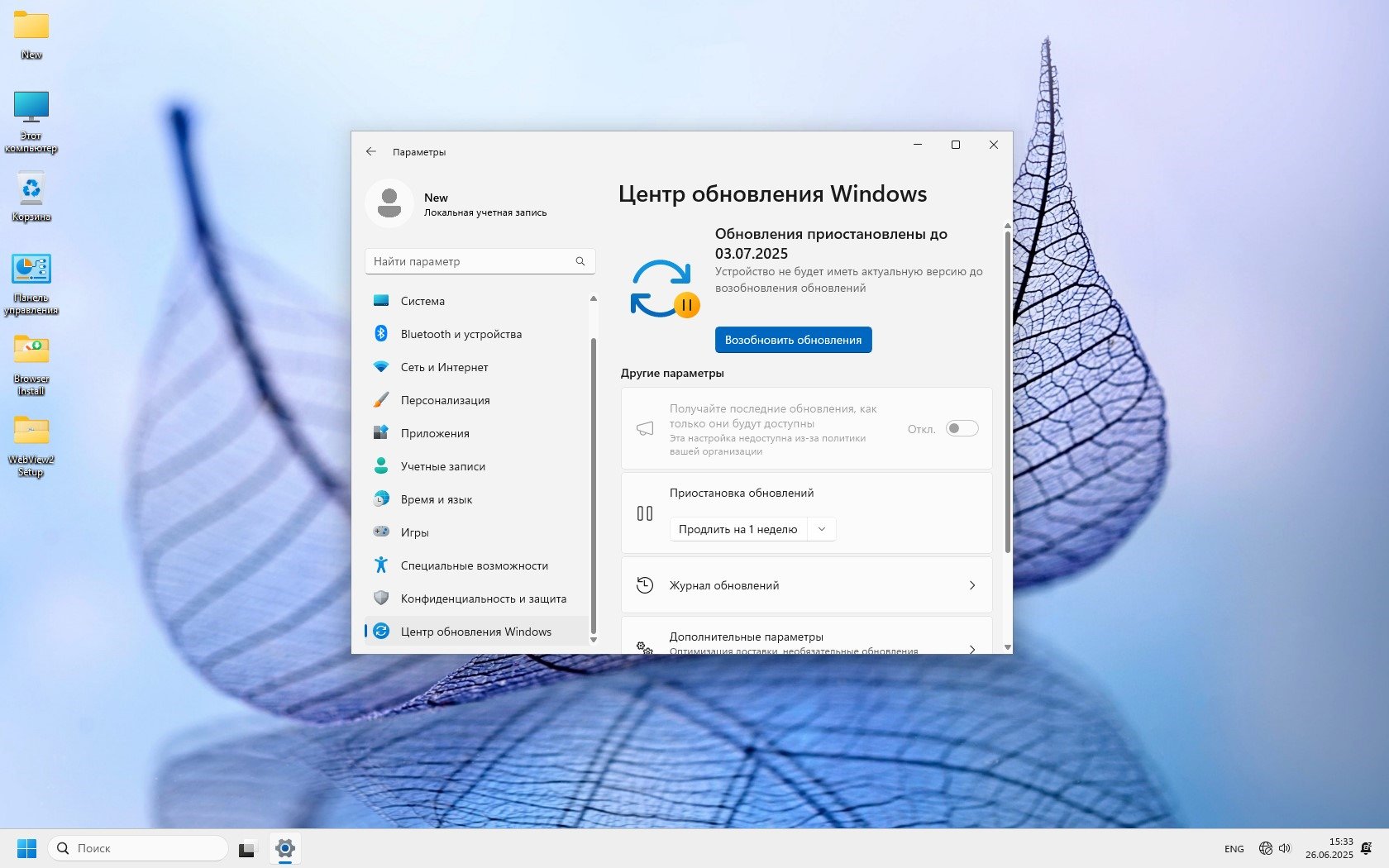Select Центр обновления Windows in sidebar

(476, 632)
